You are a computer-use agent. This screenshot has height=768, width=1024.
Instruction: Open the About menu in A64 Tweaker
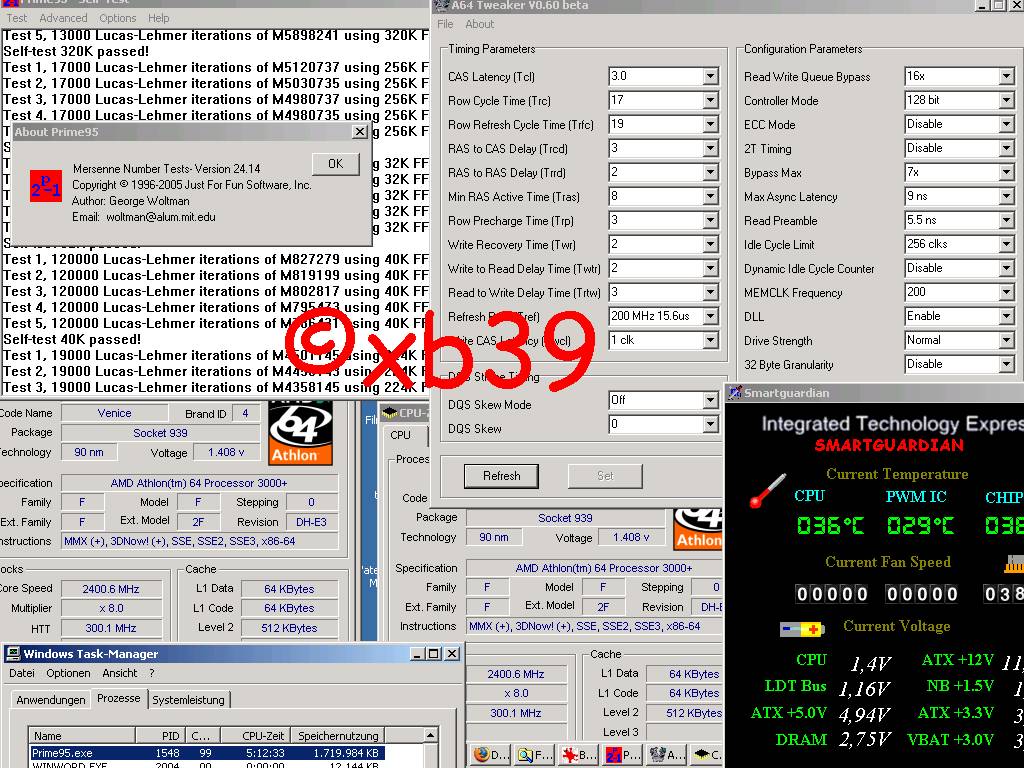point(479,24)
